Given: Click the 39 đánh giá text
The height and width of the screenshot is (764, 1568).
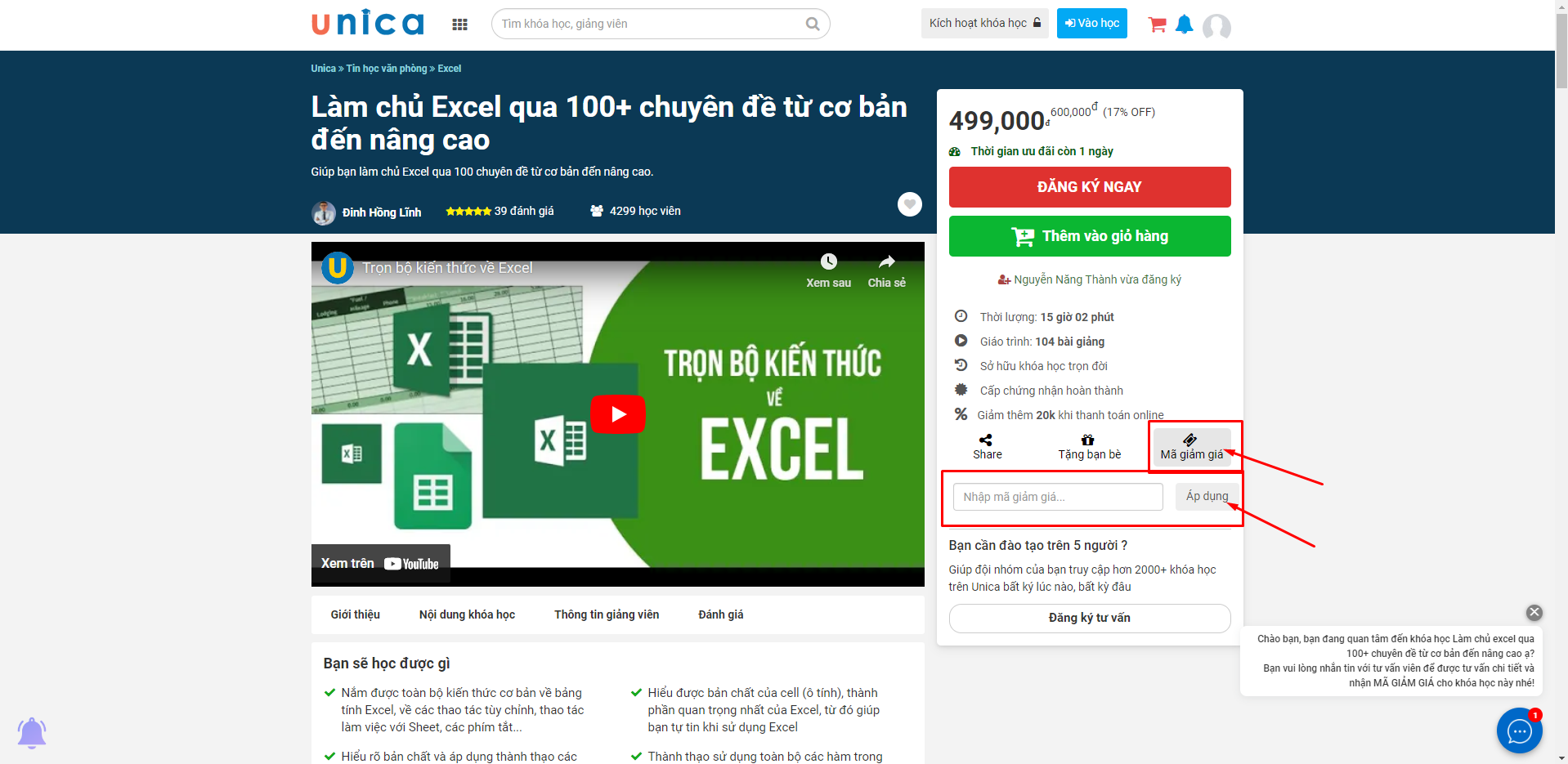Looking at the screenshot, I should click(x=524, y=211).
